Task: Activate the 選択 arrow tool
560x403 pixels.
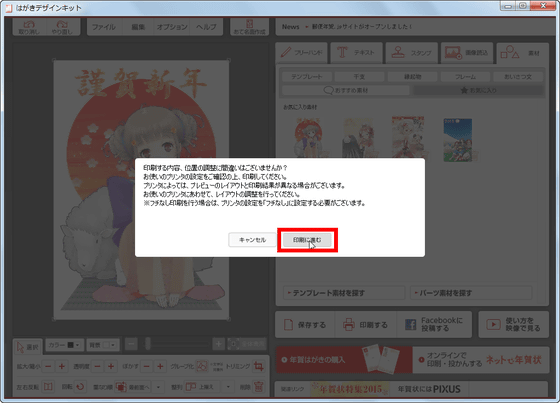Action: click(28, 347)
